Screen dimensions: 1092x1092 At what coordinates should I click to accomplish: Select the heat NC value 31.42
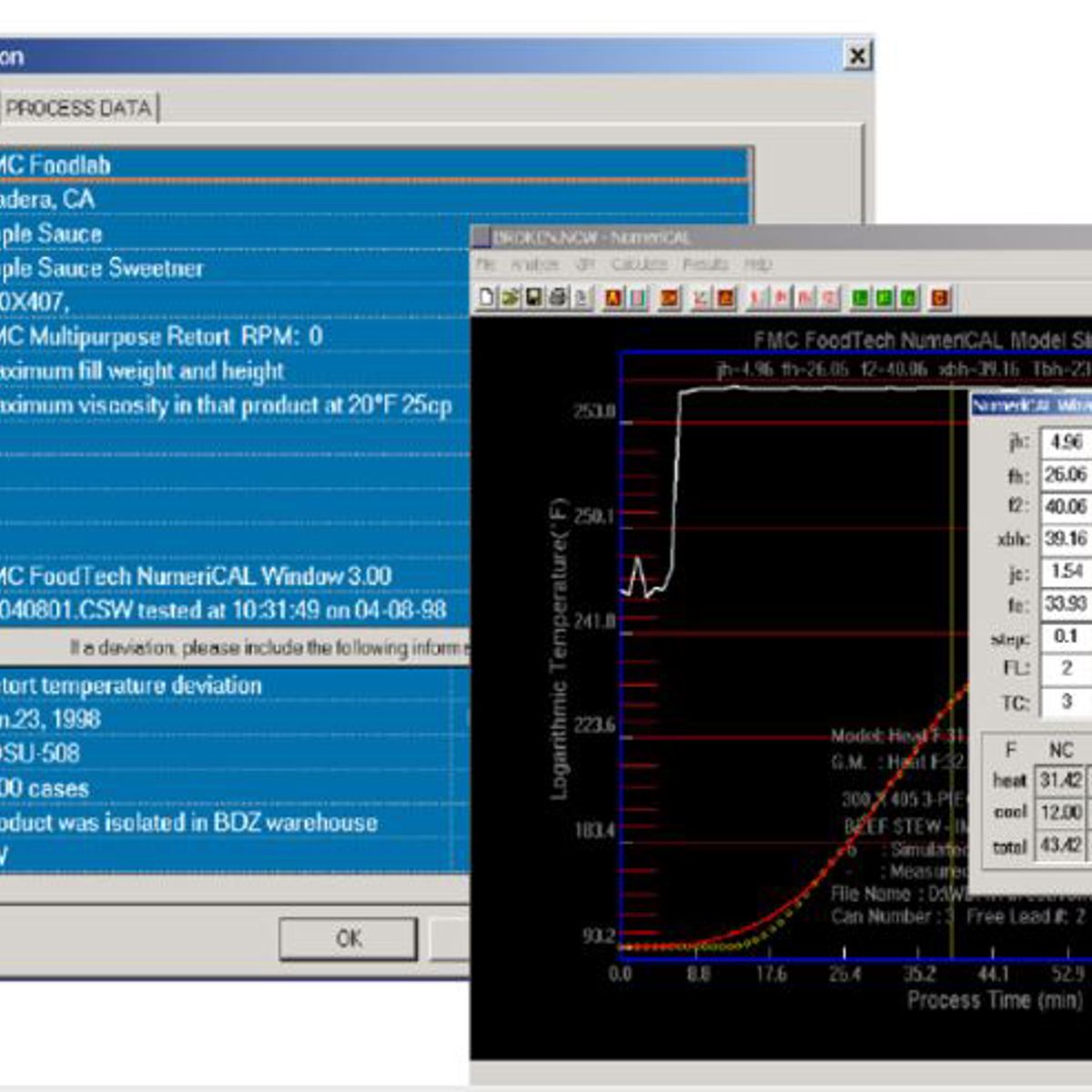pos(1061,780)
